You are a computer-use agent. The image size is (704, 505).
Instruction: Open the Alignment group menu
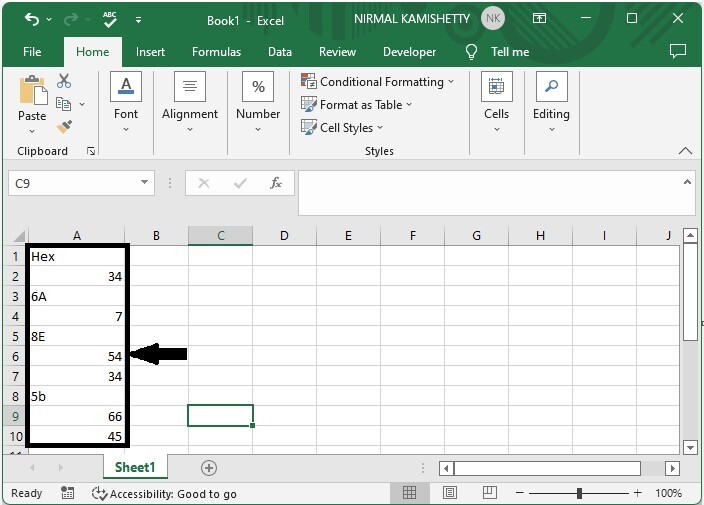click(190, 103)
